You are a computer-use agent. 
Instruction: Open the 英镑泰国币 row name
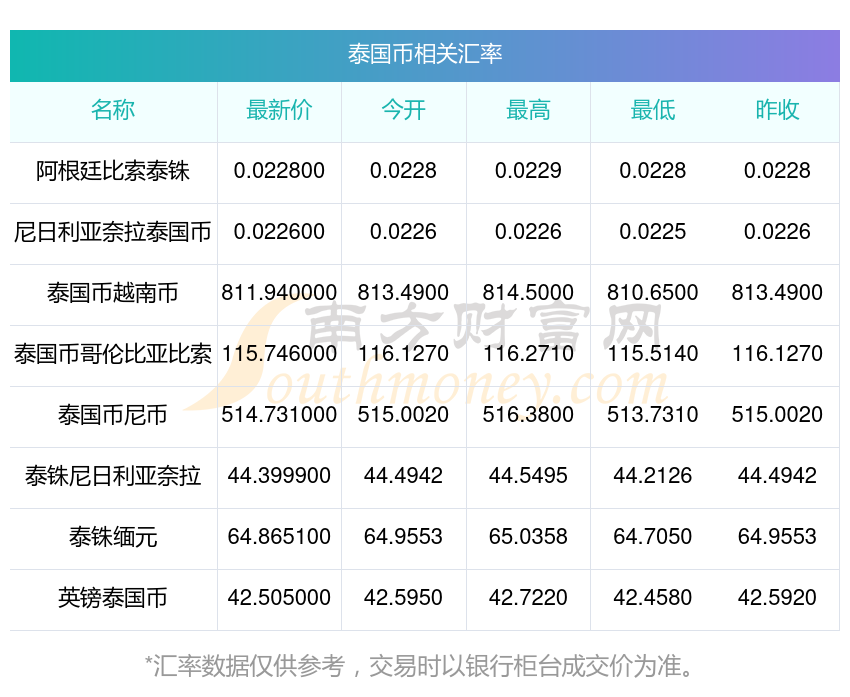point(113,598)
